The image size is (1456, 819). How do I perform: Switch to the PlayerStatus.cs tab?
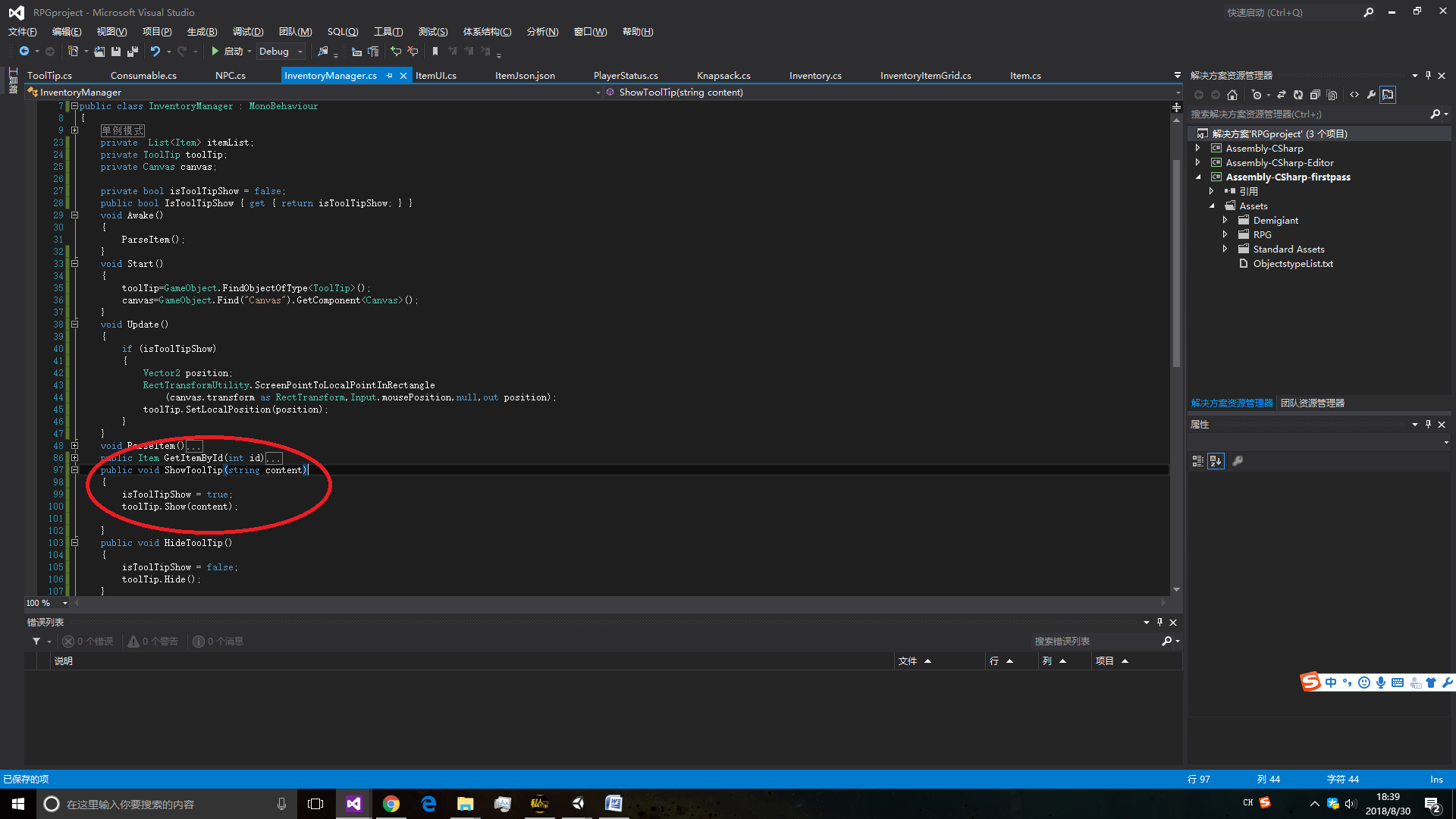click(x=626, y=75)
